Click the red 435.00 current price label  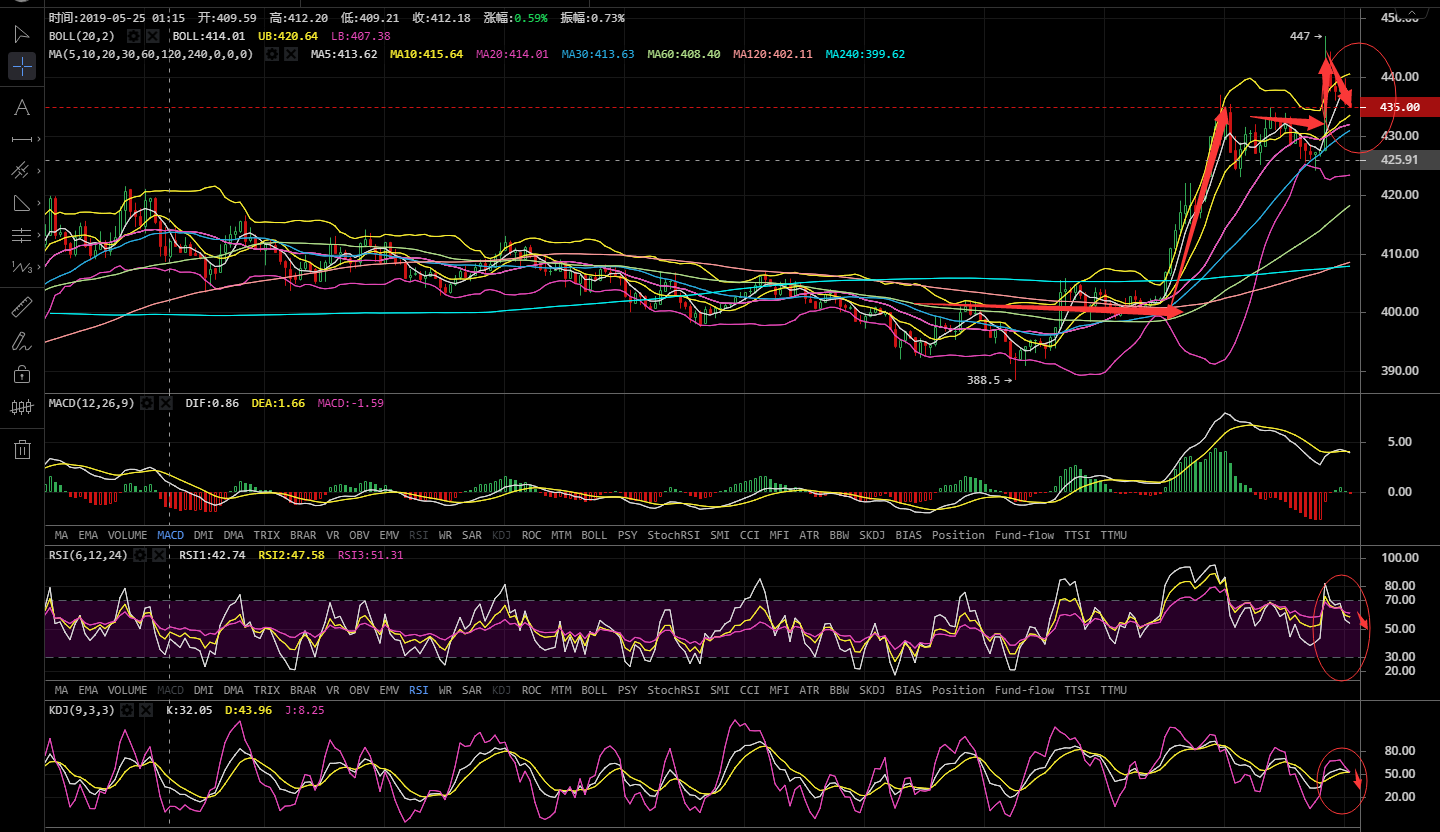click(1400, 107)
